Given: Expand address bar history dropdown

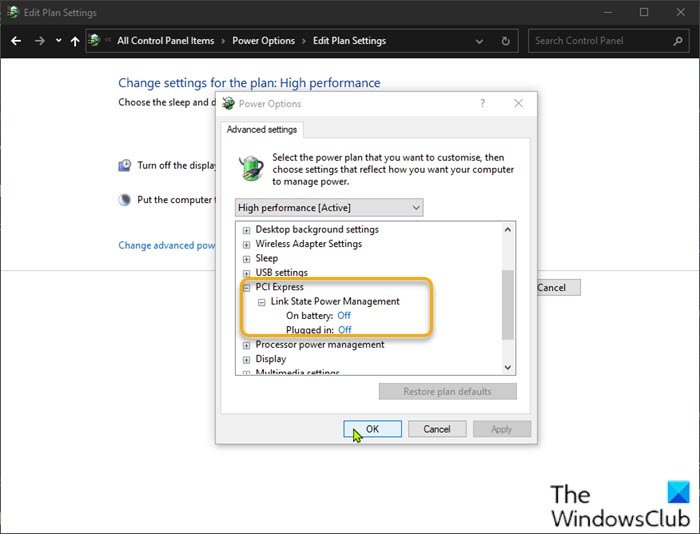Looking at the screenshot, I should pyautogui.click(x=479, y=42).
